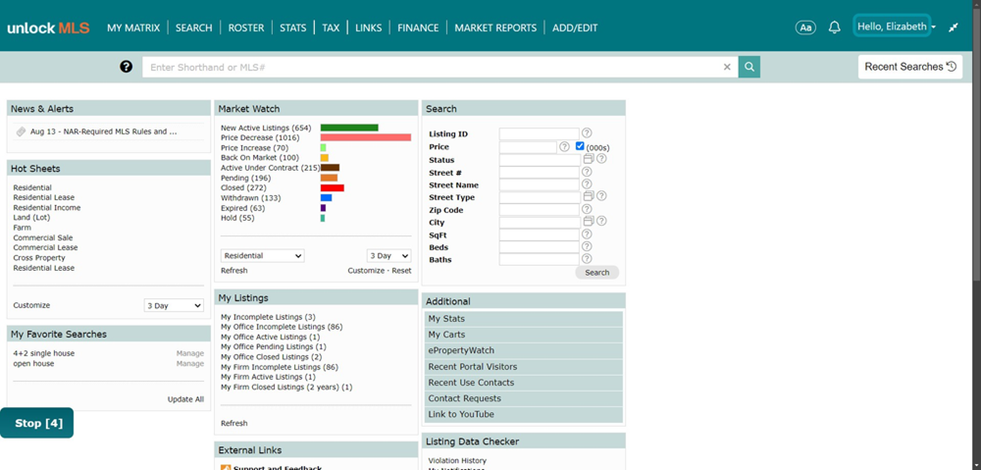The height and width of the screenshot is (470, 981).
Task: Click Reset in Market Watch
Action: (x=402, y=271)
